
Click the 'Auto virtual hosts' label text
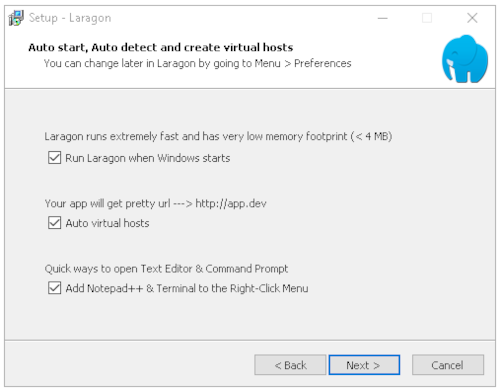(107, 223)
